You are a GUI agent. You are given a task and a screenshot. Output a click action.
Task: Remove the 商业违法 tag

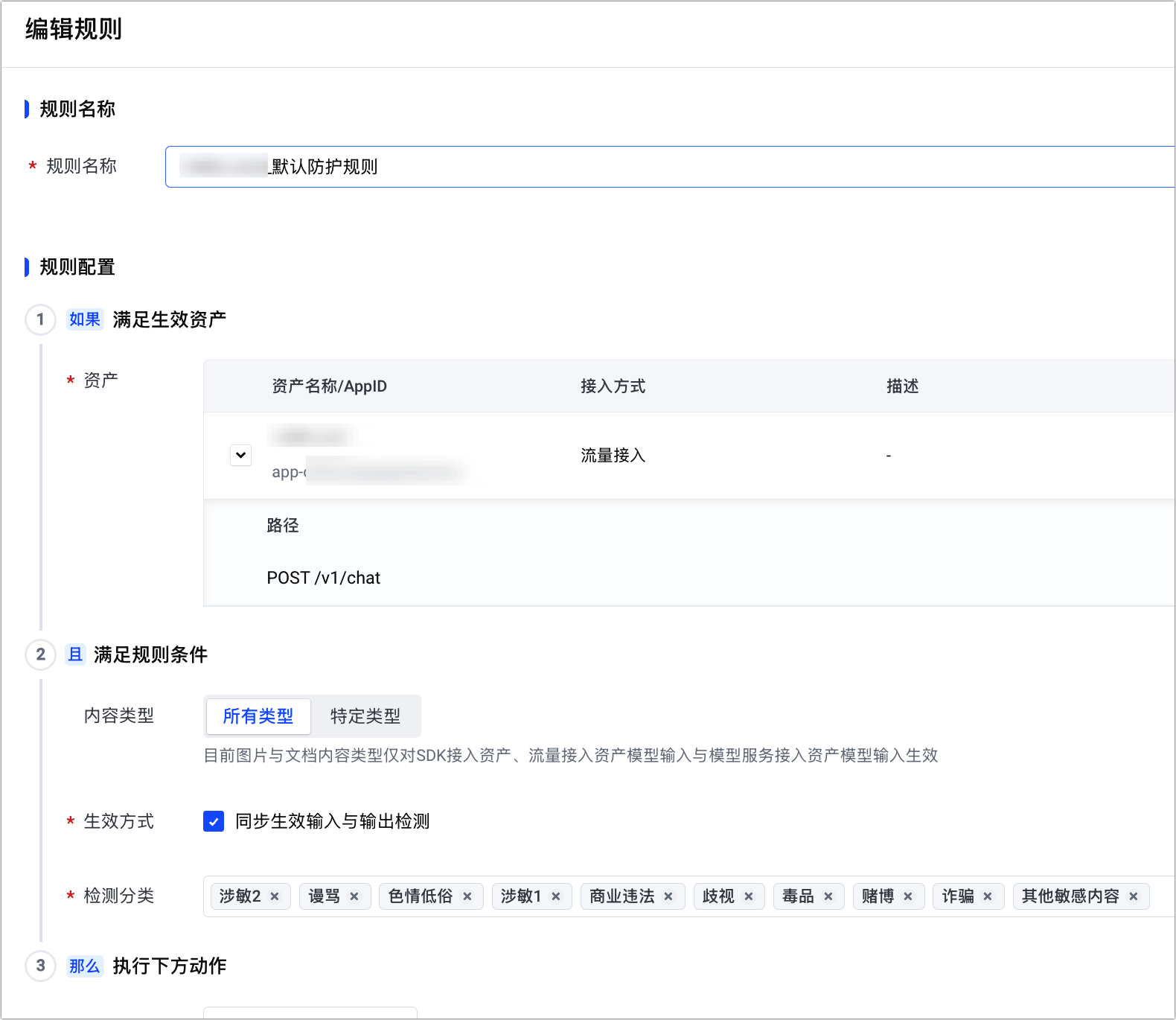(668, 896)
